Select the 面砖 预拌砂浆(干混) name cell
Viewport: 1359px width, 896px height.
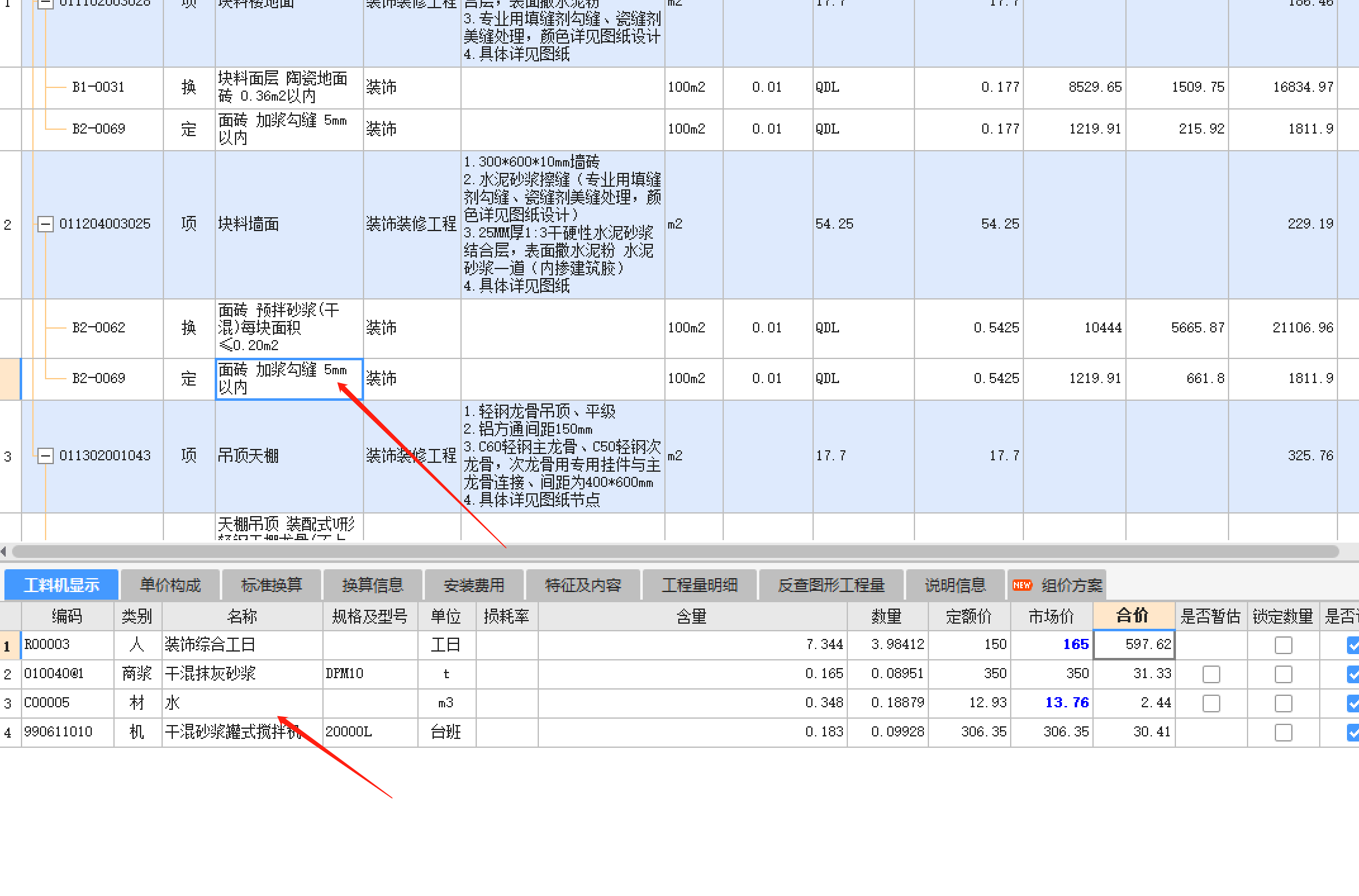pos(289,328)
